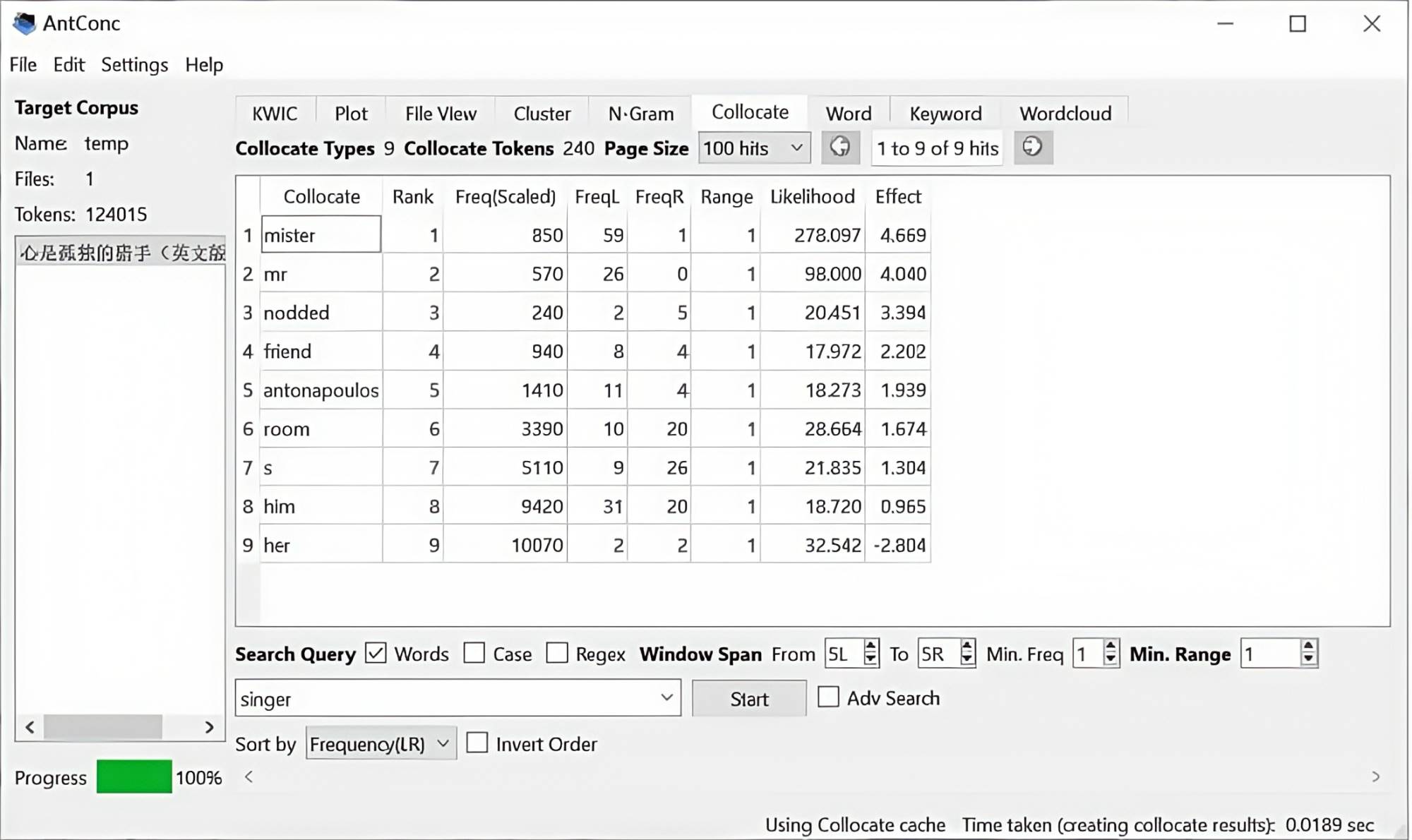Image resolution: width=1412 pixels, height=840 pixels.
Task: Click the previous page arrow icon
Action: click(840, 148)
